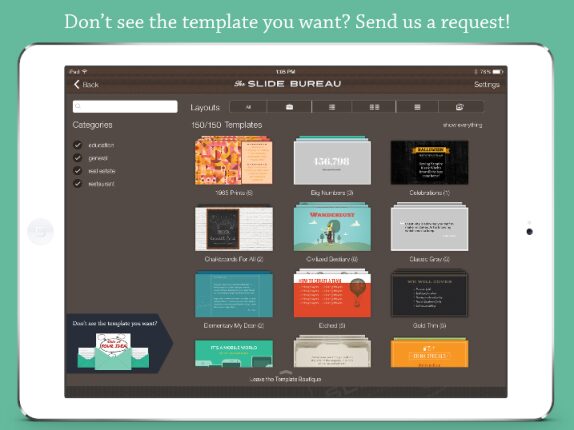574x430 pixels.
Task: Leave the Template Boutique
Action: (x=286, y=379)
